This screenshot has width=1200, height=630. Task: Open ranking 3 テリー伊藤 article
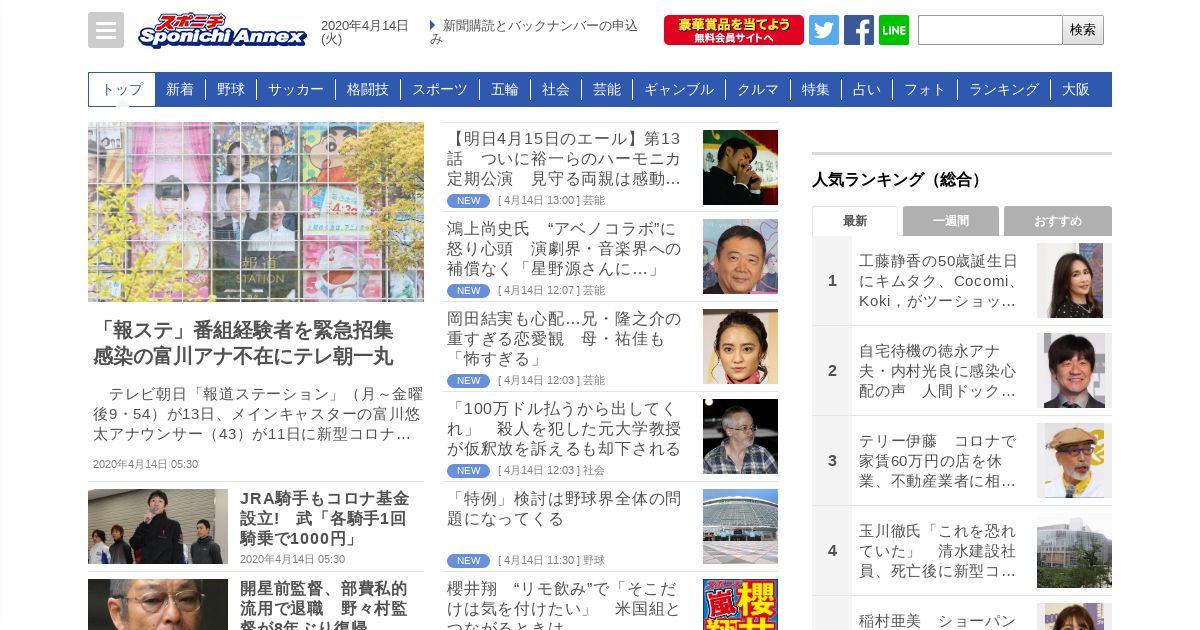939,461
